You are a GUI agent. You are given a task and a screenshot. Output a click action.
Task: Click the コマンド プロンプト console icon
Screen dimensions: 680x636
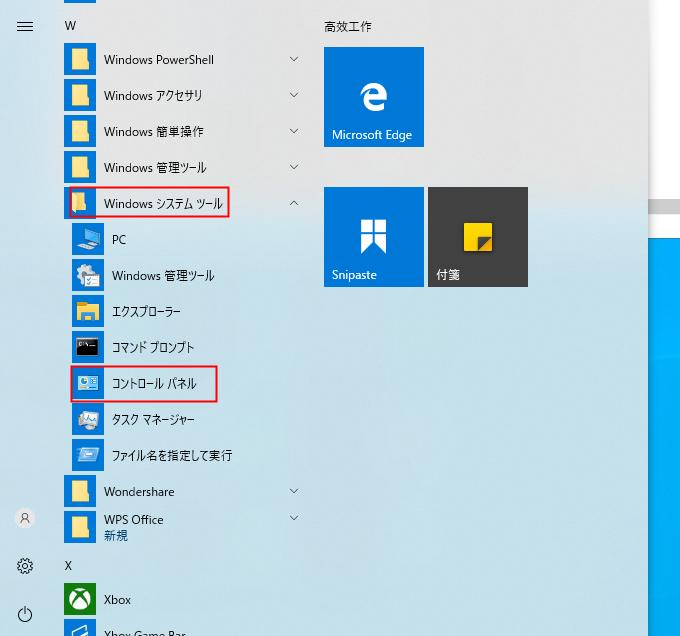pos(88,347)
